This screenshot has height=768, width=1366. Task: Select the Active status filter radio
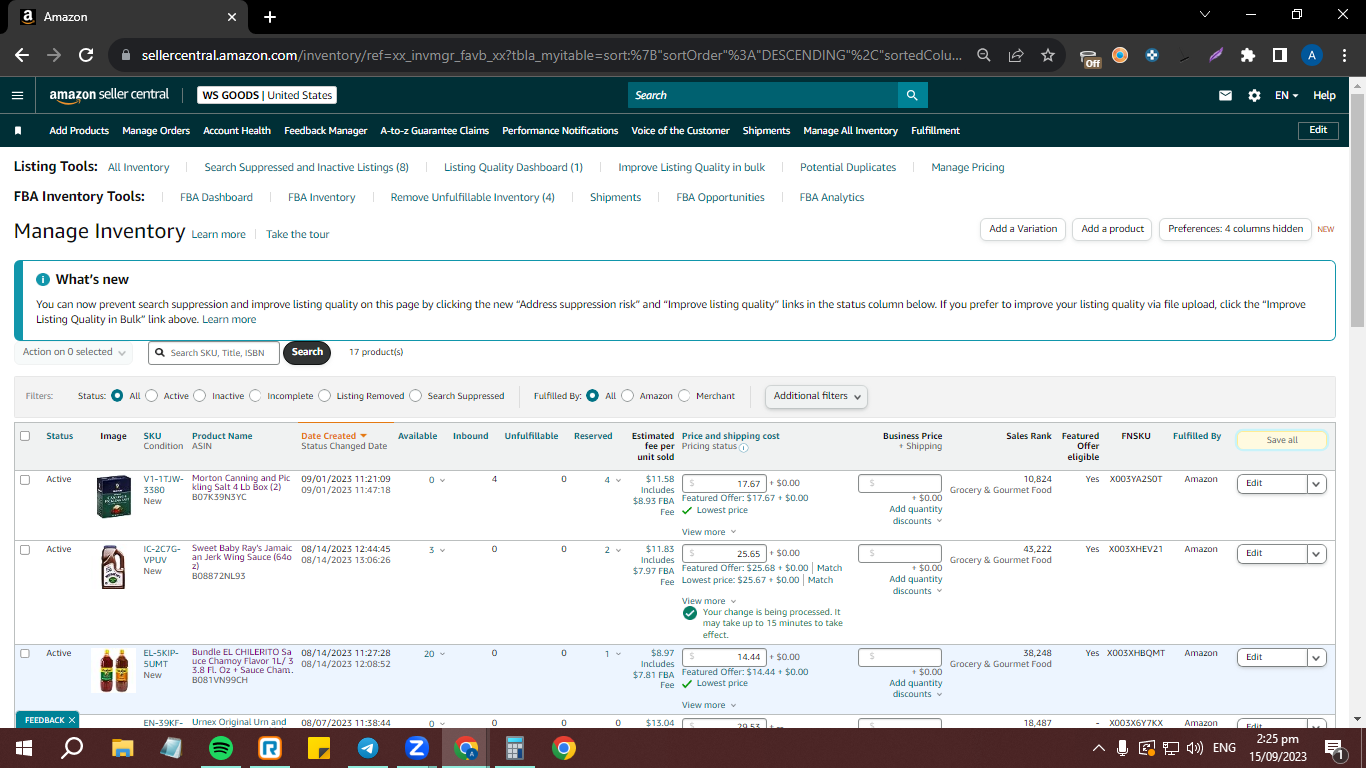click(152, 396)
